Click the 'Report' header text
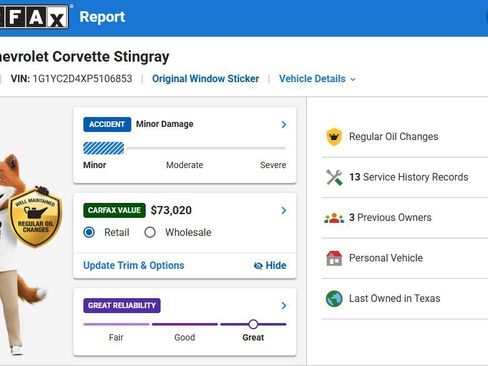The image size is (488, 366). click(102, 17)
